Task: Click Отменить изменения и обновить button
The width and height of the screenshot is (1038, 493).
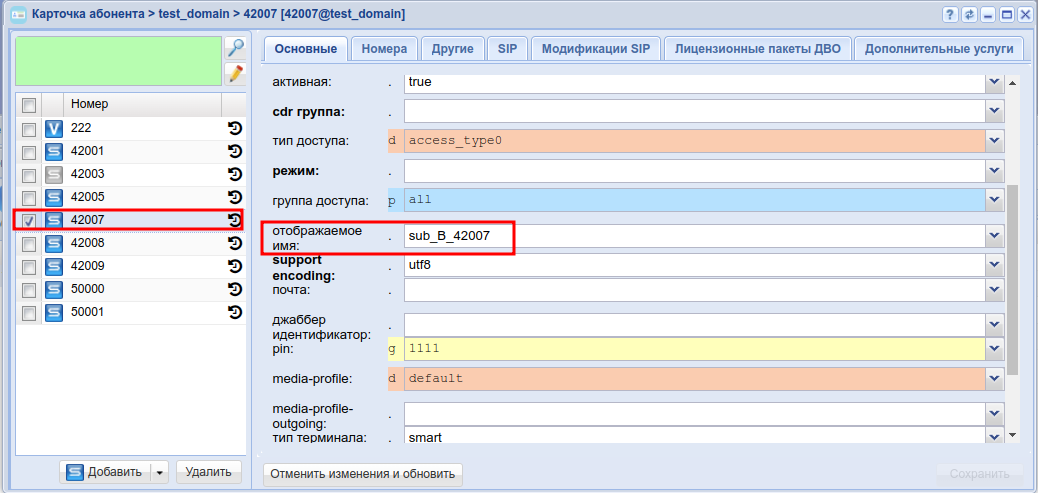Action: 362,474
